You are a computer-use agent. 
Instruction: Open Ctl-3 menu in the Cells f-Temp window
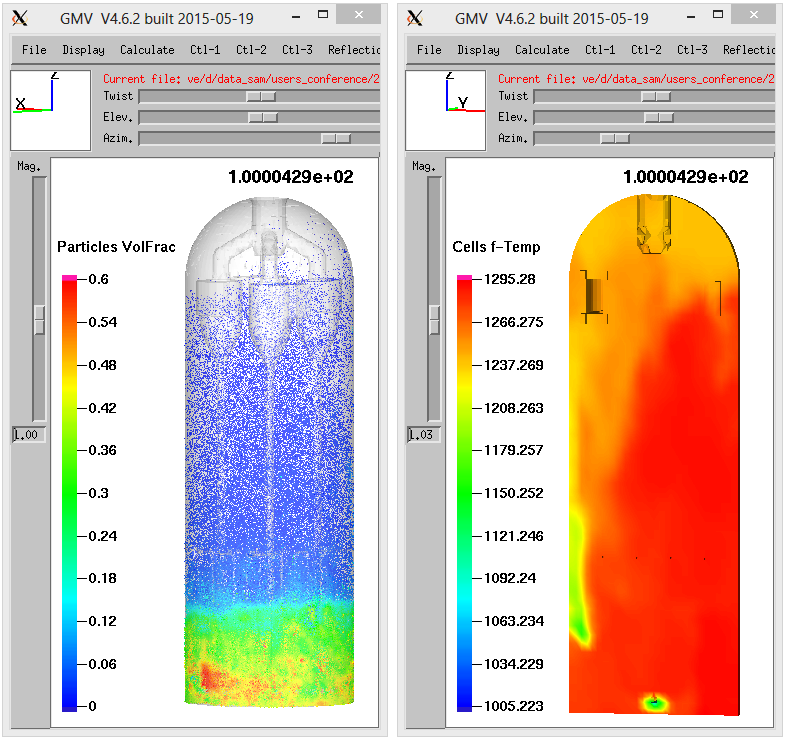pos(692,50)
